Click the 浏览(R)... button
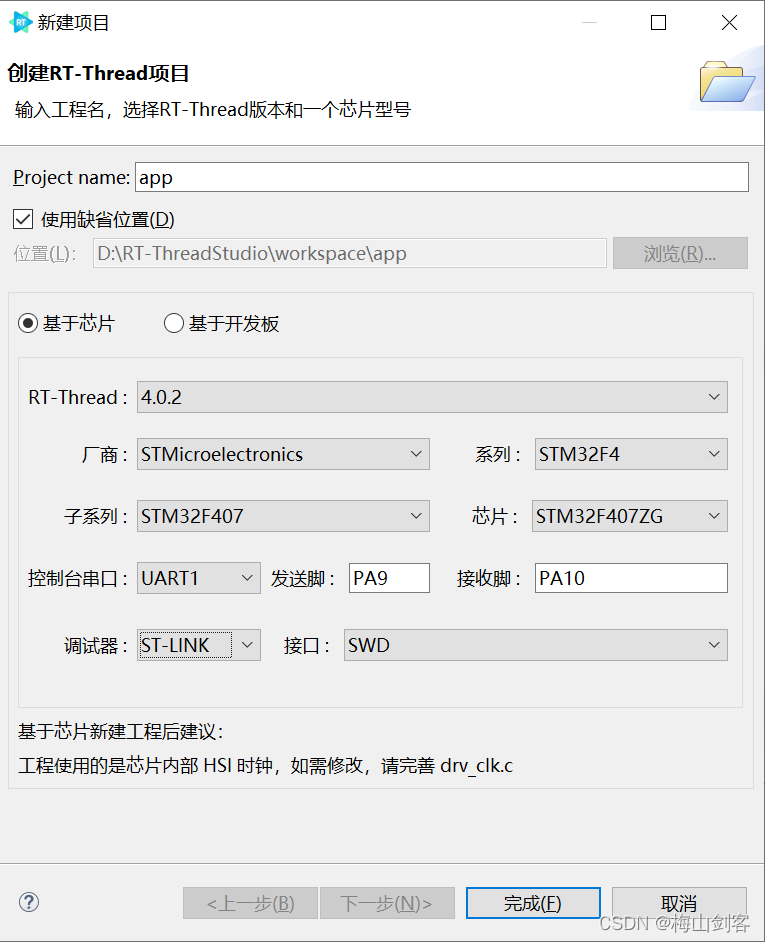Screen dimensions: 765x942 (680, 253)
